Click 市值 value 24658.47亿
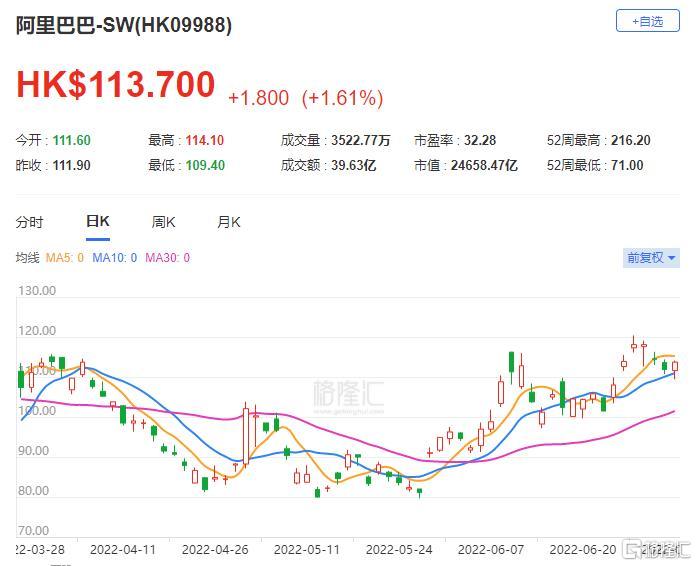This screenshot has width=697, height=566. (484, 165)
